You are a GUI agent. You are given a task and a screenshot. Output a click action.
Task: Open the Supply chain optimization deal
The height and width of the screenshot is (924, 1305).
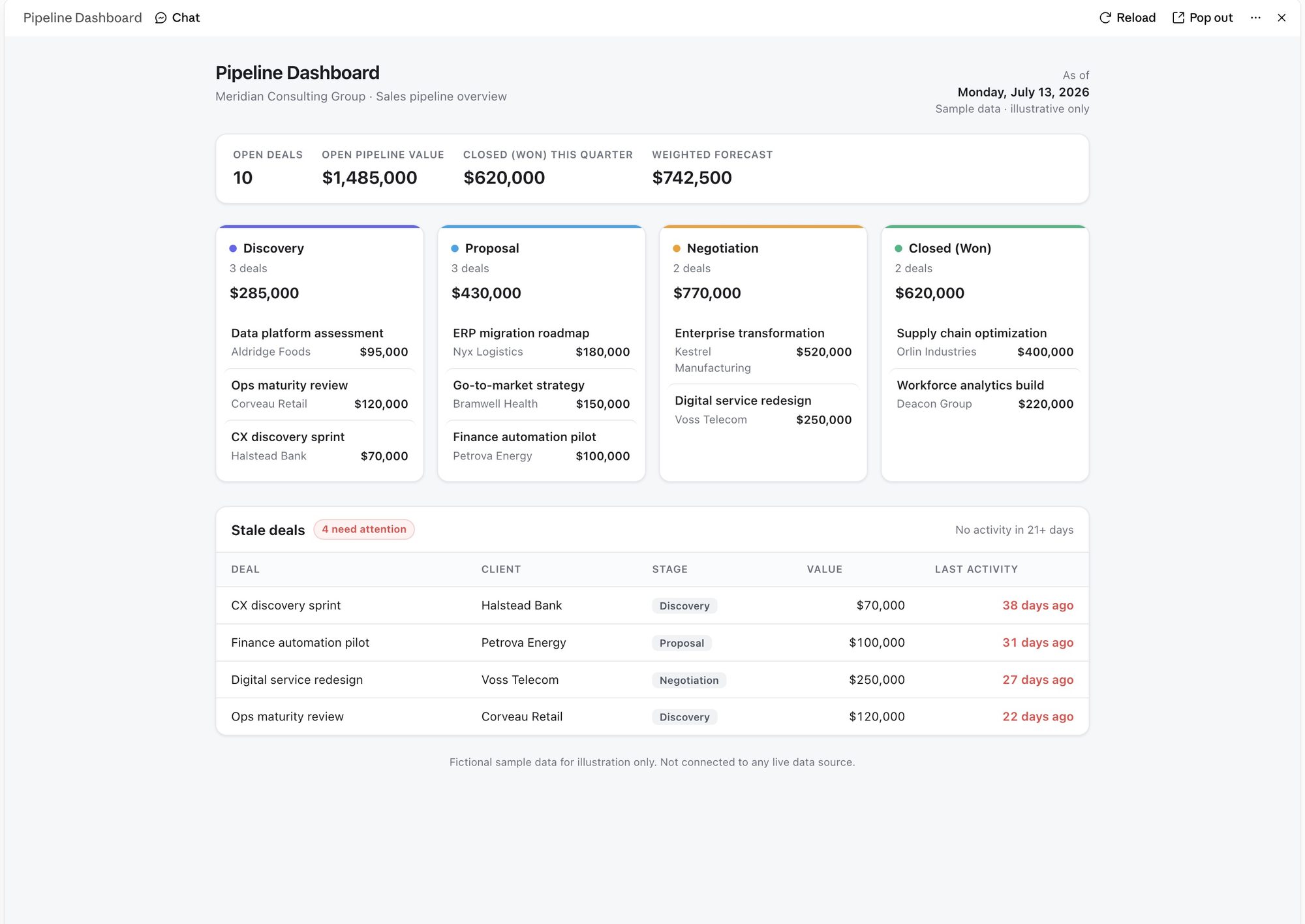(985, 342)
